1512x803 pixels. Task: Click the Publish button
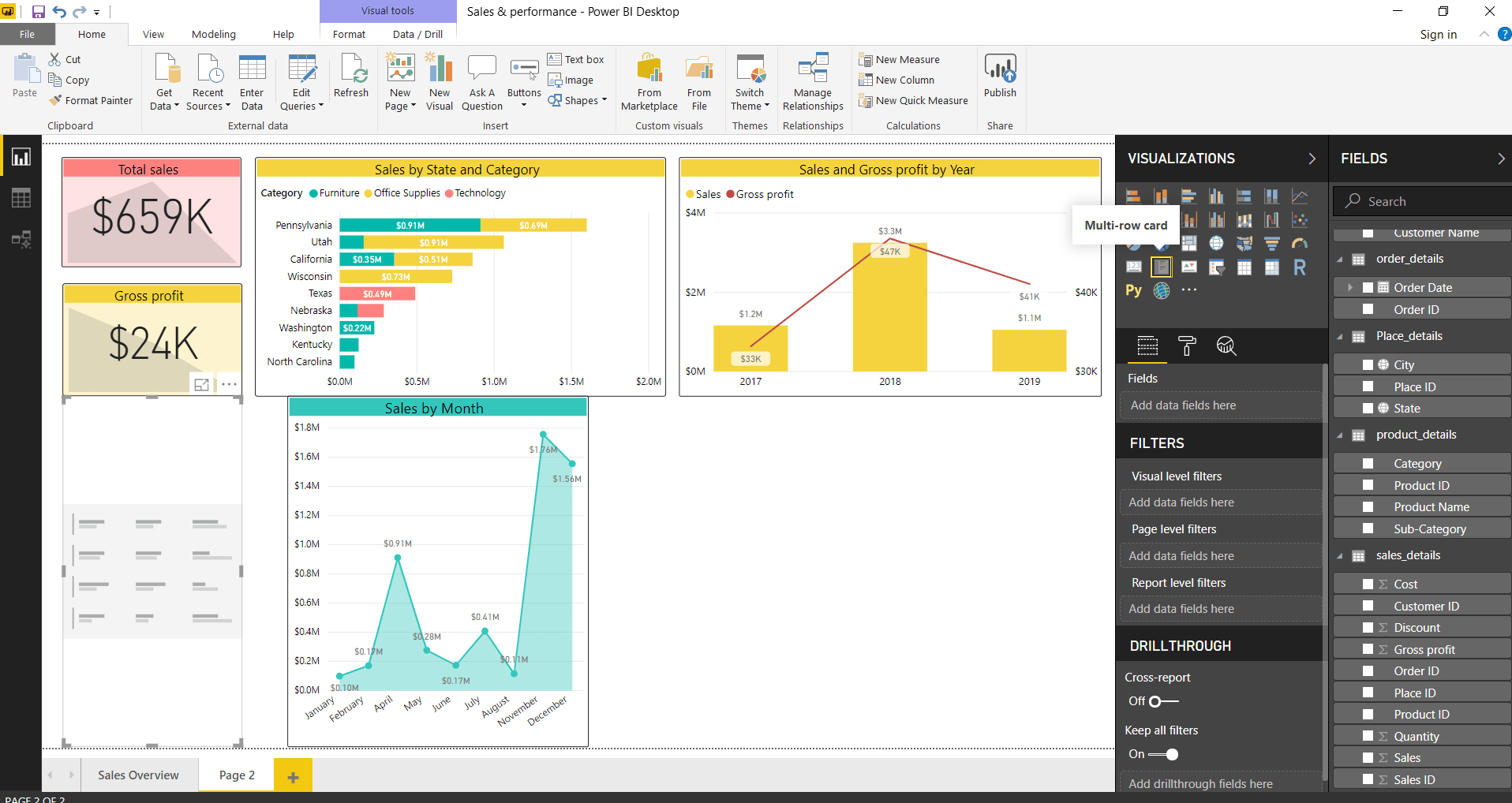tap(1000, 79)
